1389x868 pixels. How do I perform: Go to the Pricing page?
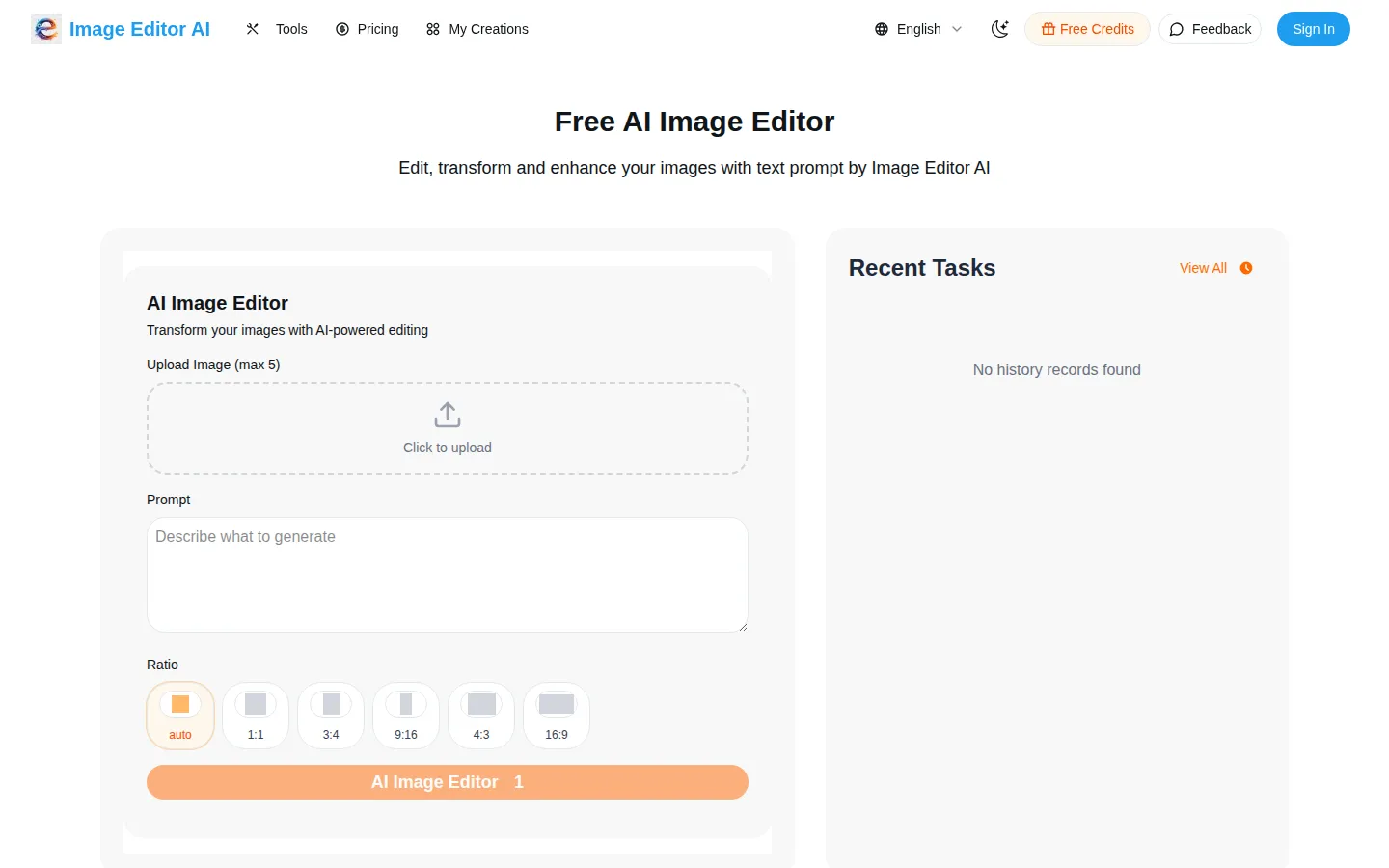click(x=367, y=29)
